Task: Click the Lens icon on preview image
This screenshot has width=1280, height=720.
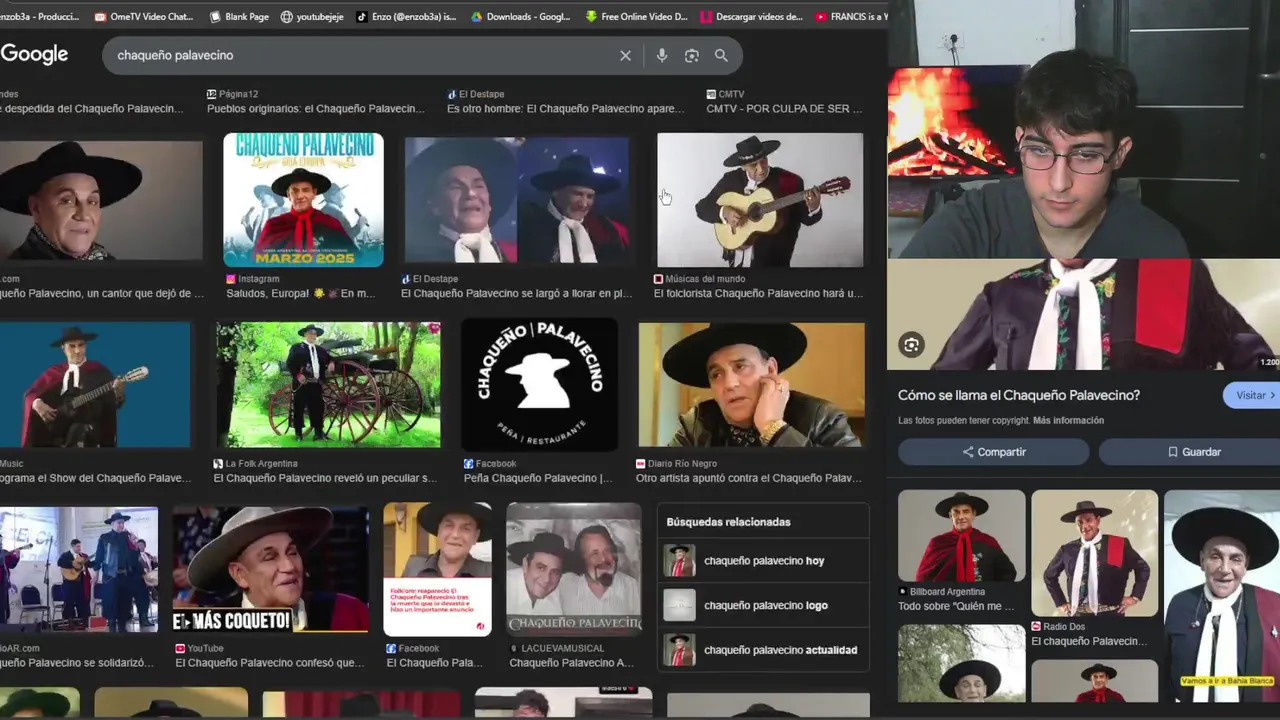Action: point(911,345)
